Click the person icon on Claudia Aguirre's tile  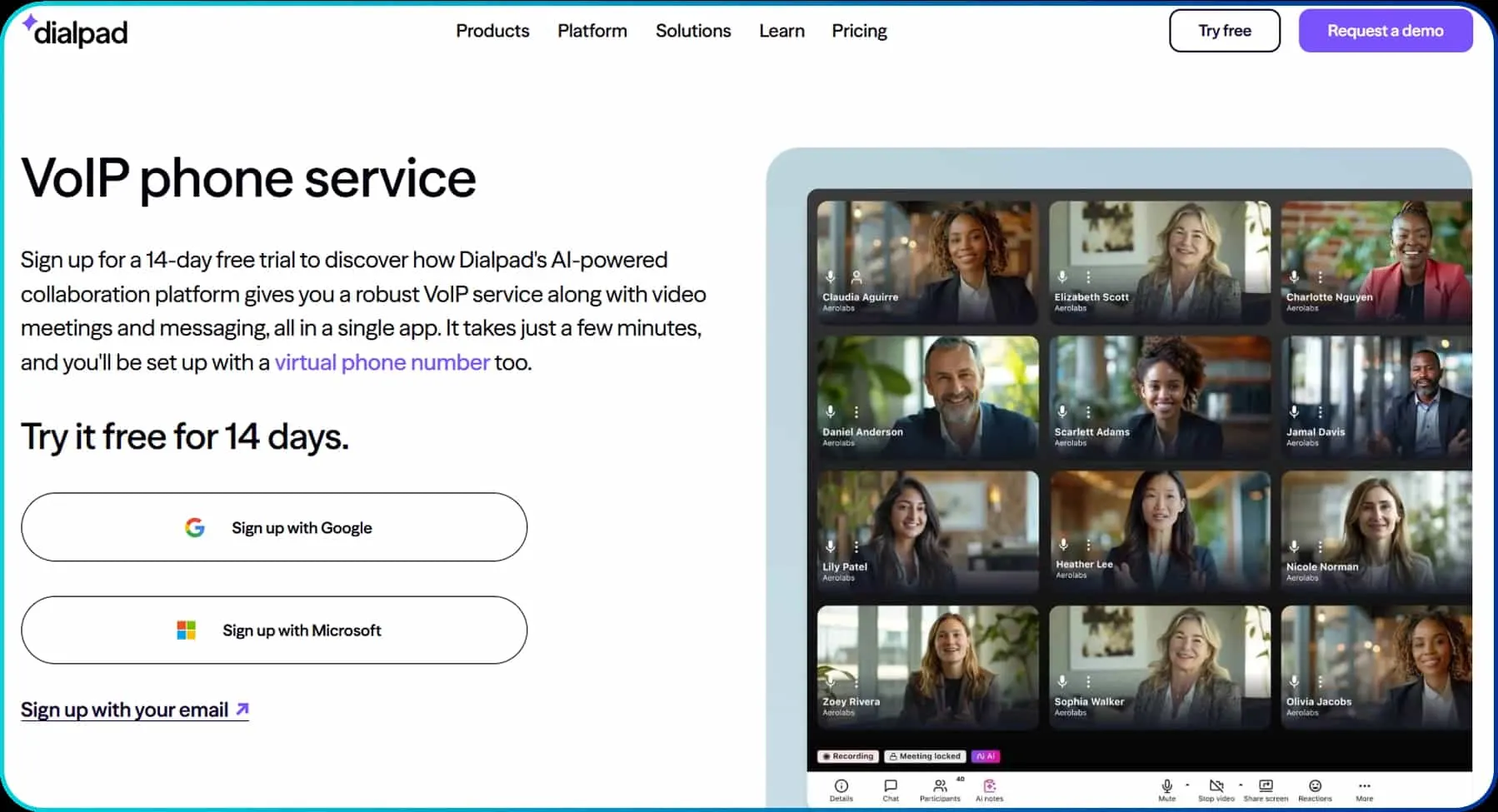[856, 276]
